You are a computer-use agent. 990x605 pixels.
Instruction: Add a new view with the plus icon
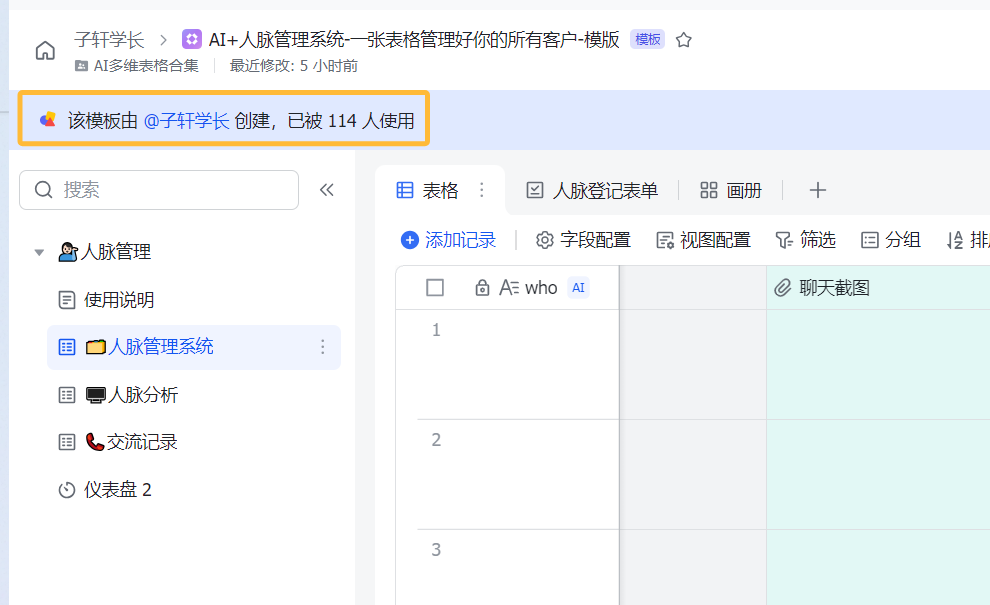[817, 190]
